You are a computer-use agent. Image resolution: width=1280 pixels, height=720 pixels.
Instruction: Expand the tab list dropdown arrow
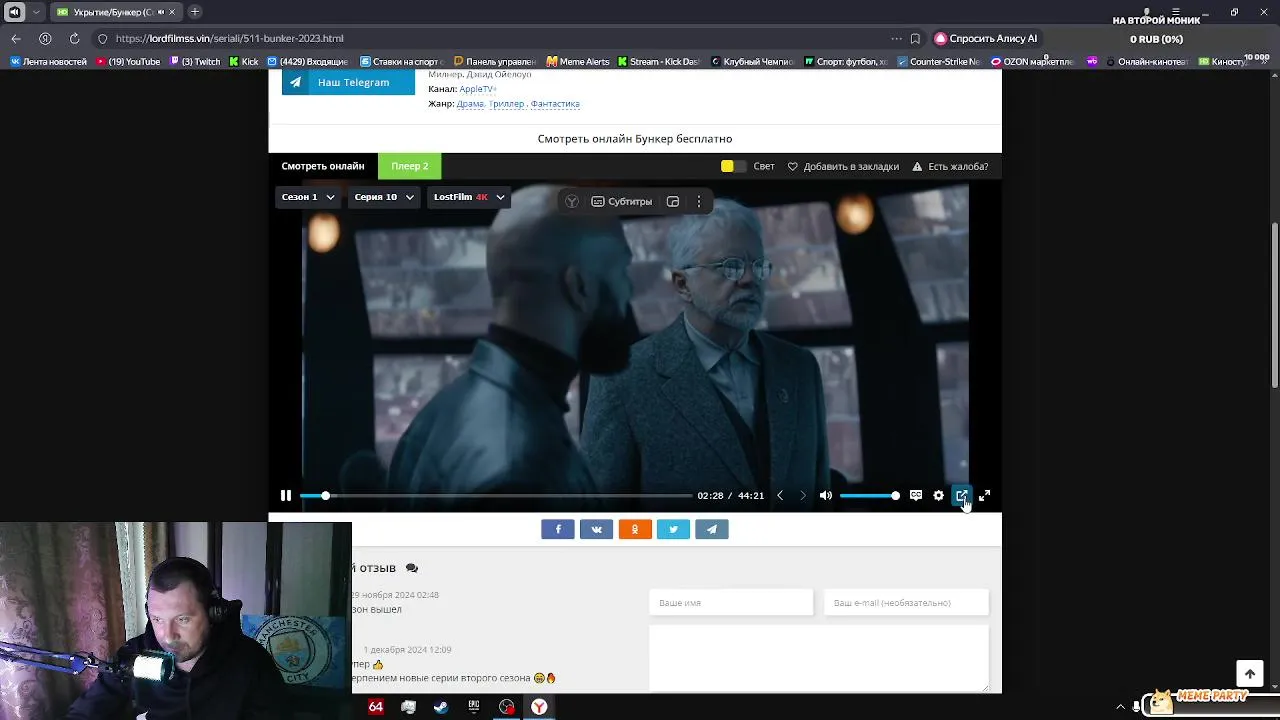[x=37, y=12]
